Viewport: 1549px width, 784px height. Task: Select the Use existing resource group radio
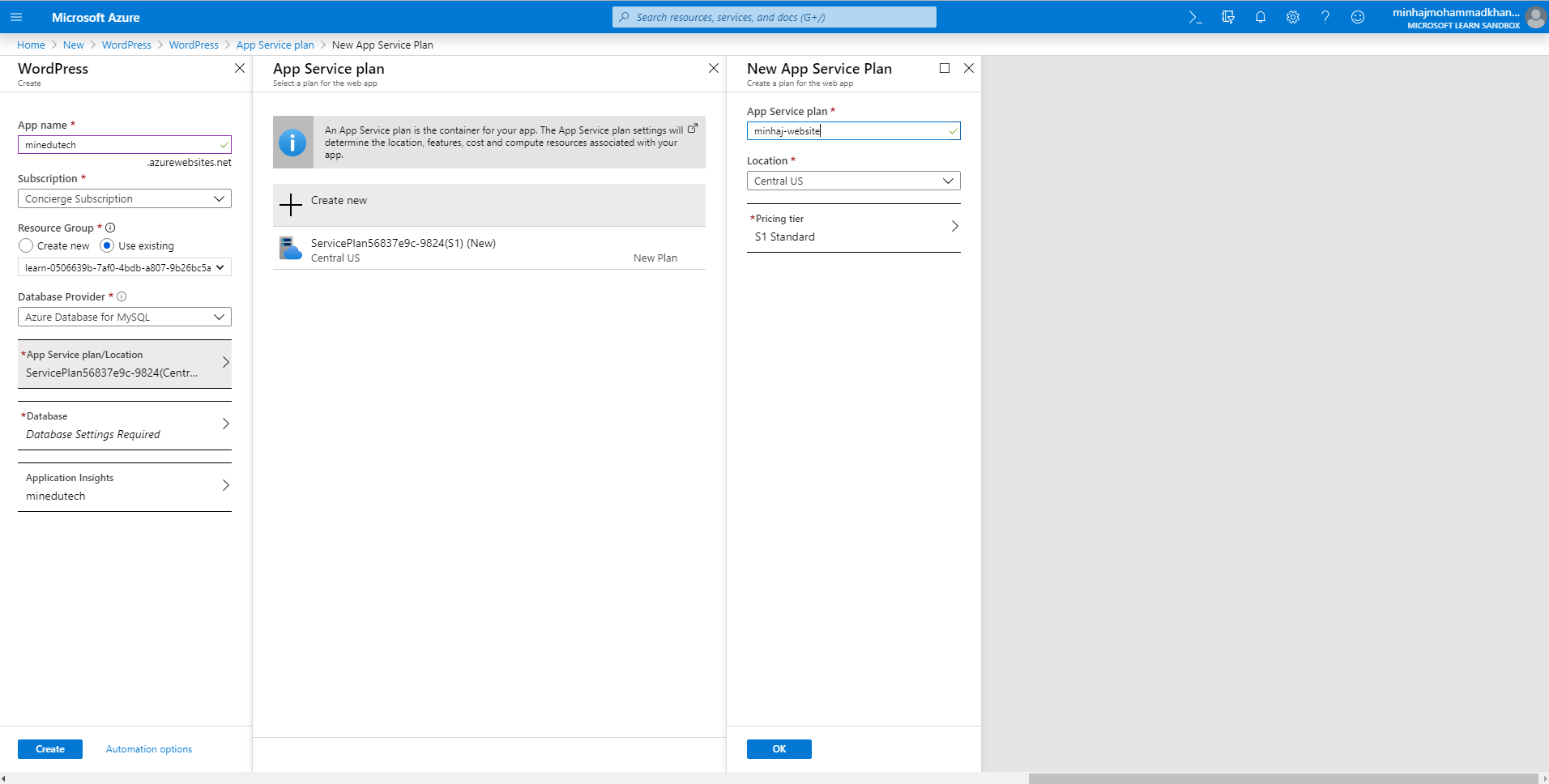point(107,245)
